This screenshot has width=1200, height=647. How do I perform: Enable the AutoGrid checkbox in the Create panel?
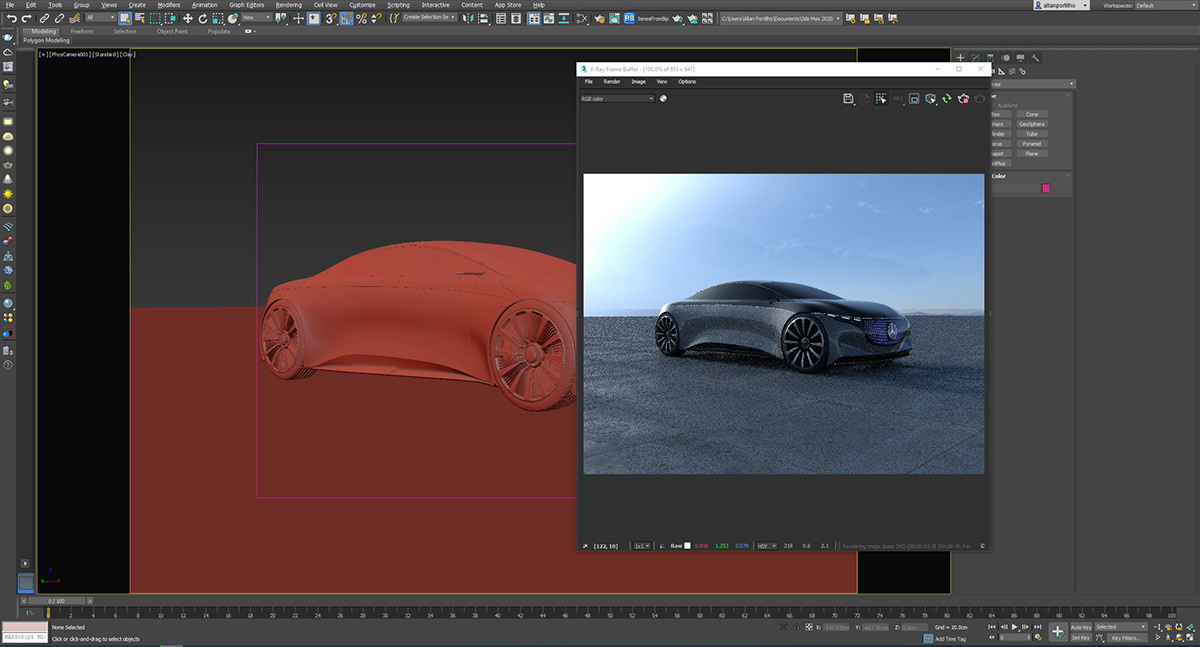pos(995,105)
